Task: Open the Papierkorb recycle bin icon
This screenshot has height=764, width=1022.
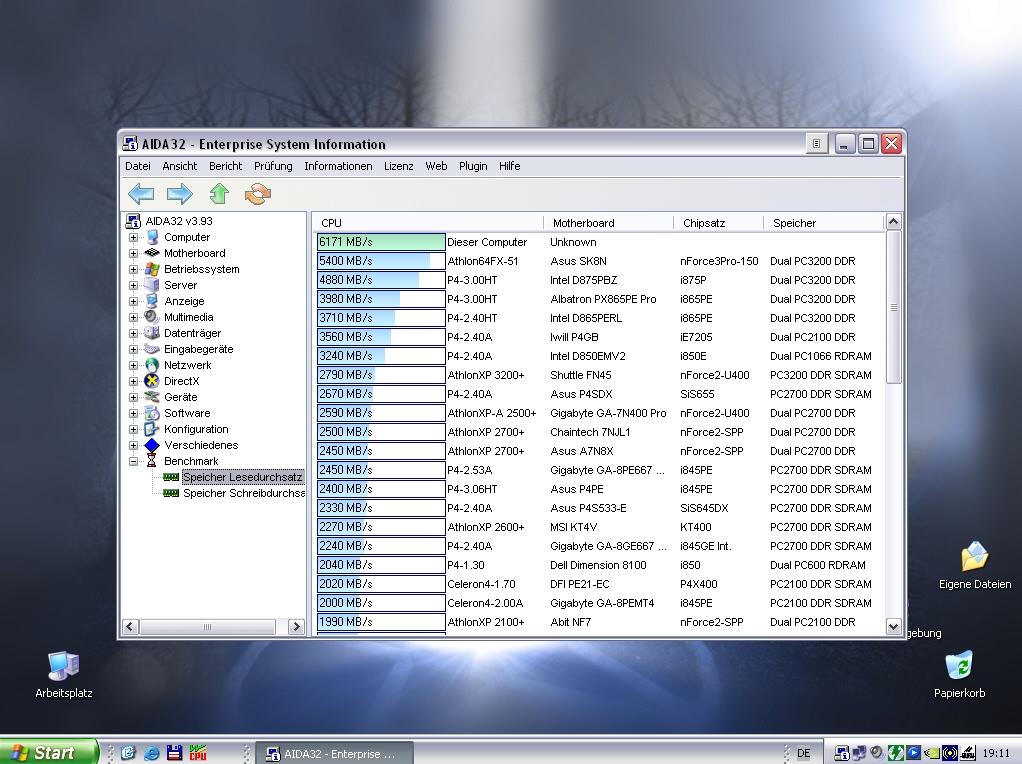Action: tap(959, 665)
